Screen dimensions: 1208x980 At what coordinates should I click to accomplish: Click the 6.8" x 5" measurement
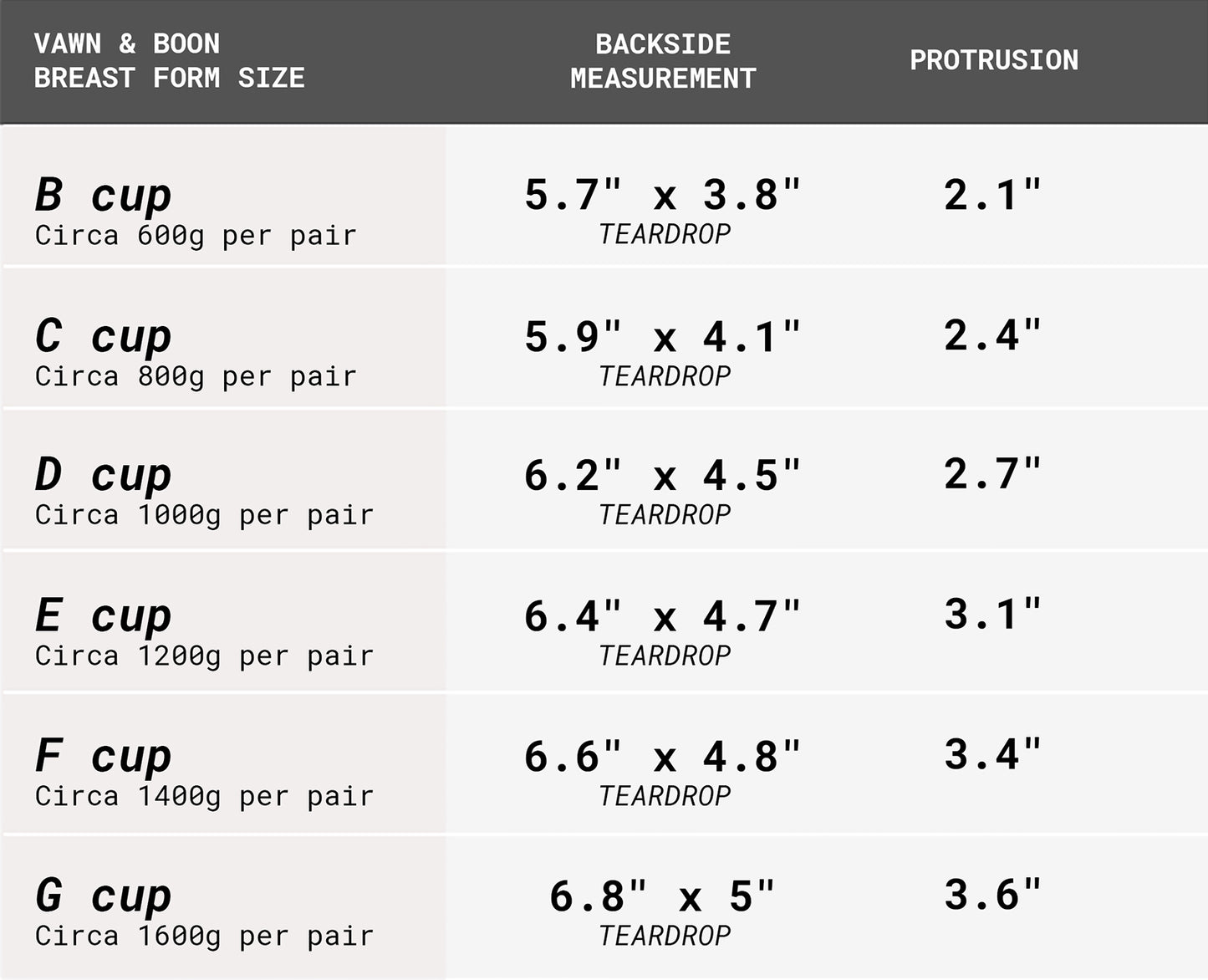[662, 896]
